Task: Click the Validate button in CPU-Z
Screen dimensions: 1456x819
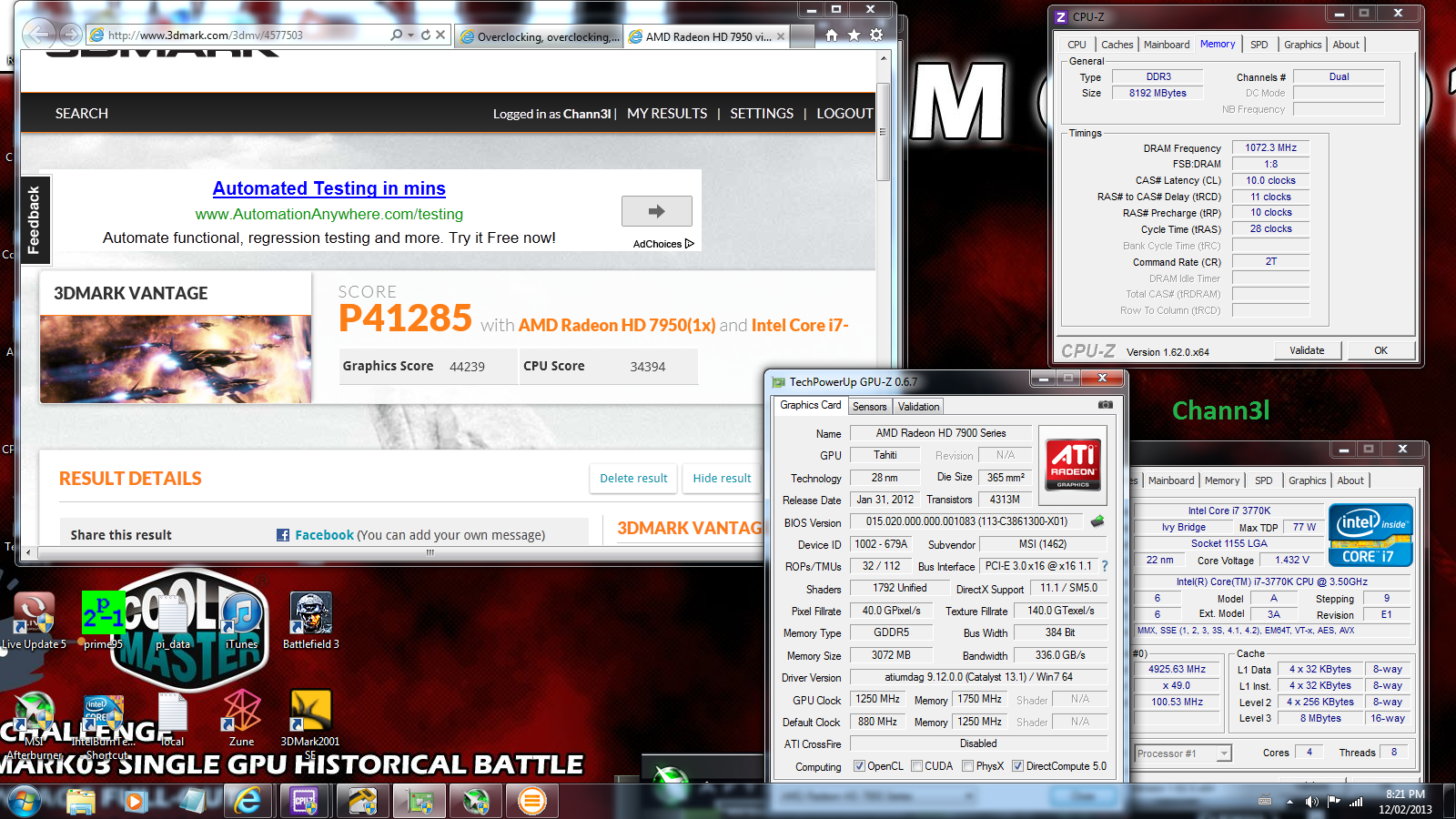Action: tap(1307, 350)
